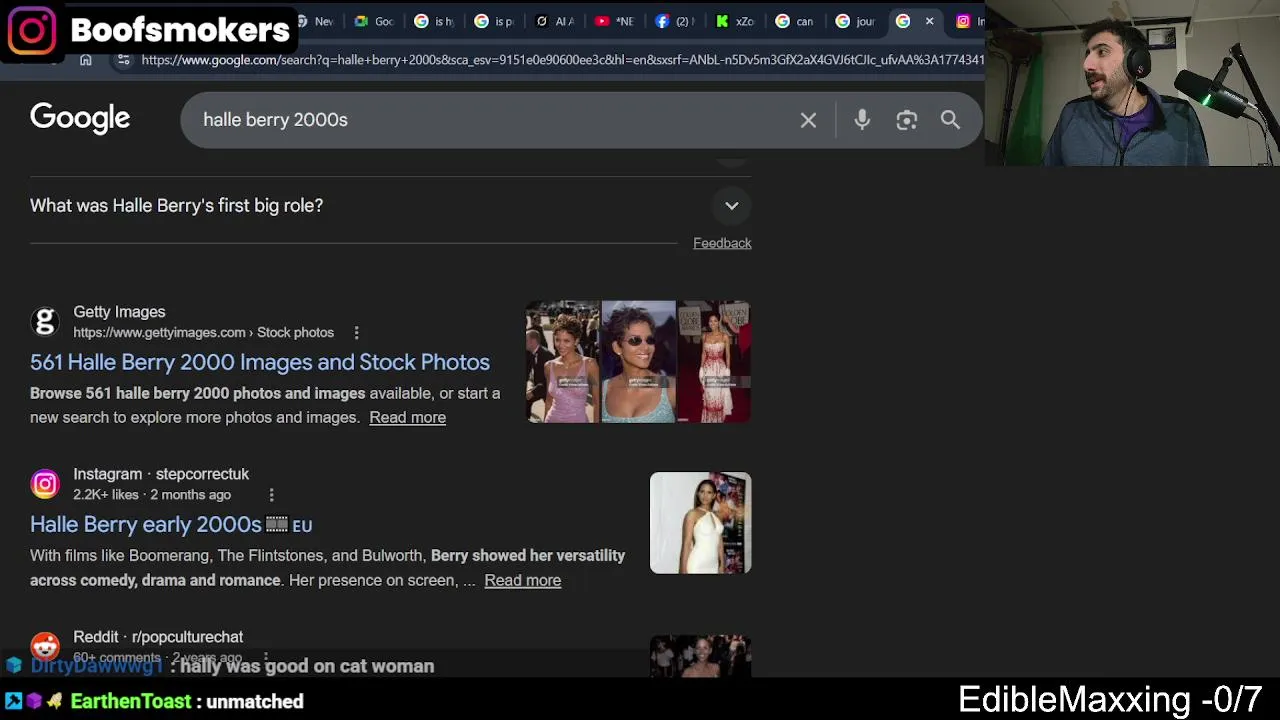This screenshot has width=1280, height=720.
Task: Click 'EarthenToast' chat username
Action: 131,702
